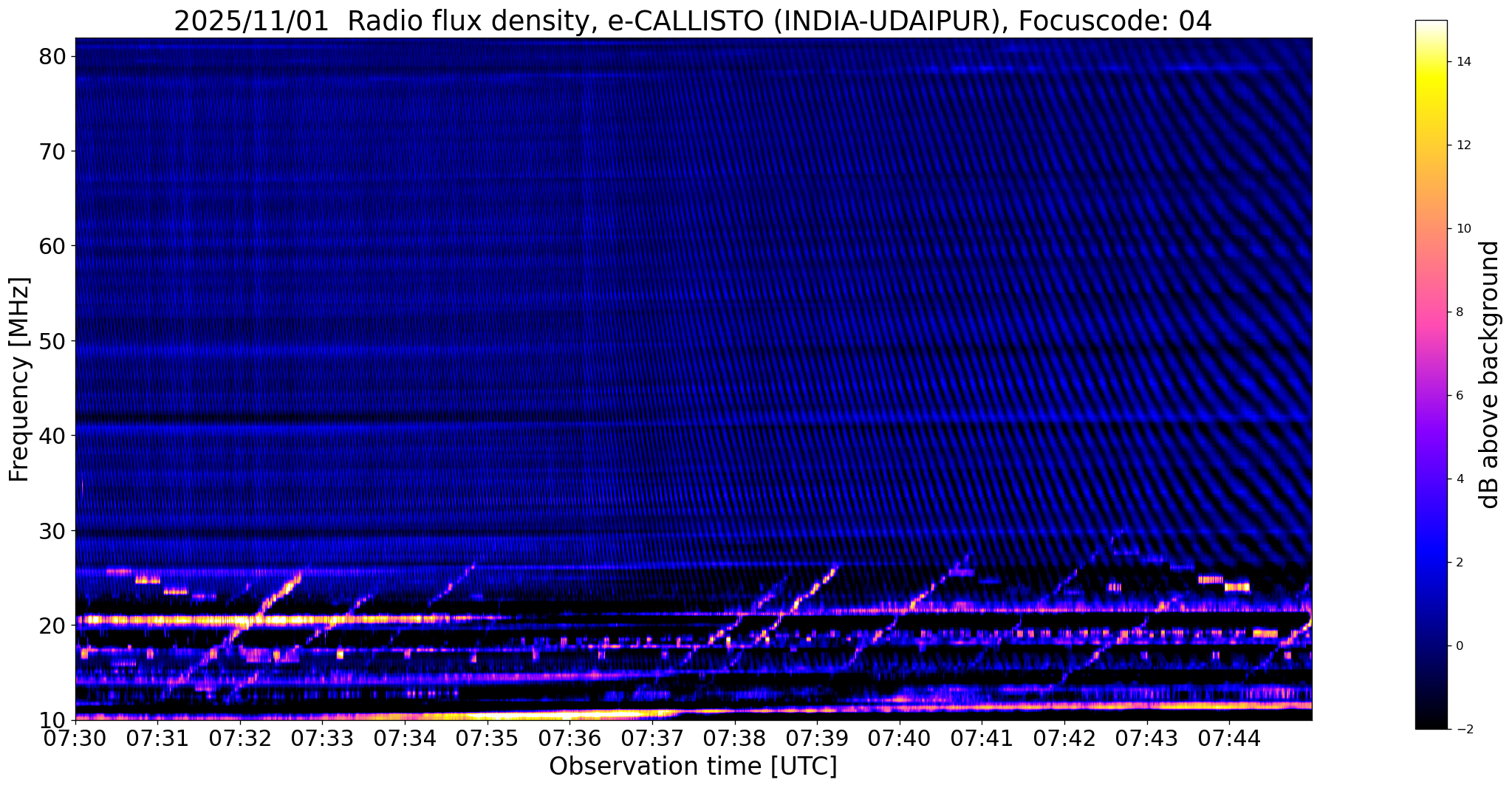The image size is (1512, 788).
Task: Select the 07:38 time tick label
Action: (735, 738)
